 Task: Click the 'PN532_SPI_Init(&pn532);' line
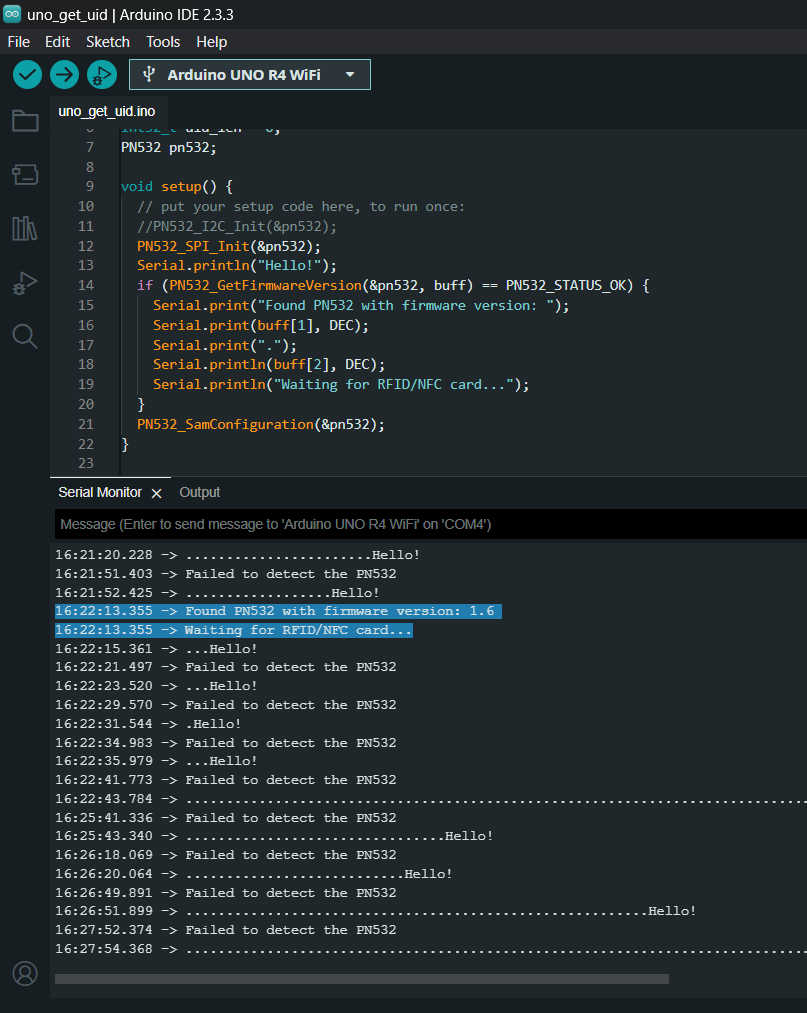[229, 246]
